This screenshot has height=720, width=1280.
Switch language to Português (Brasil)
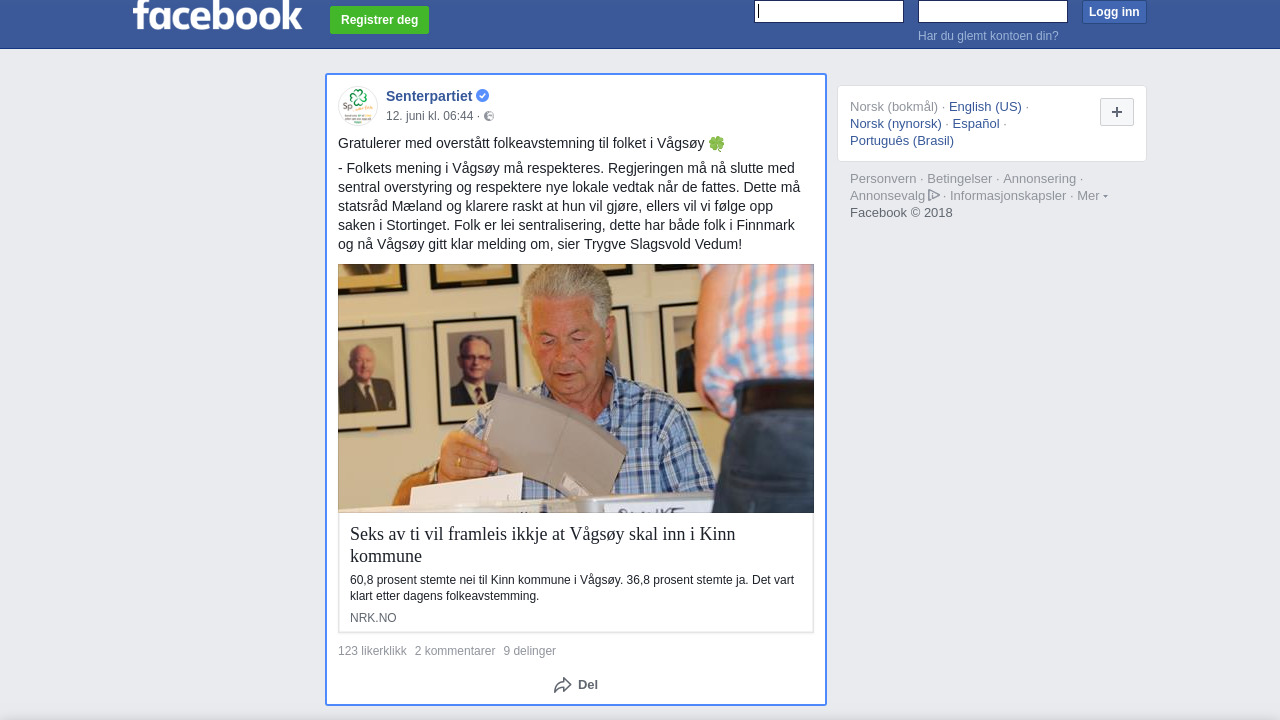pos(902,141)
